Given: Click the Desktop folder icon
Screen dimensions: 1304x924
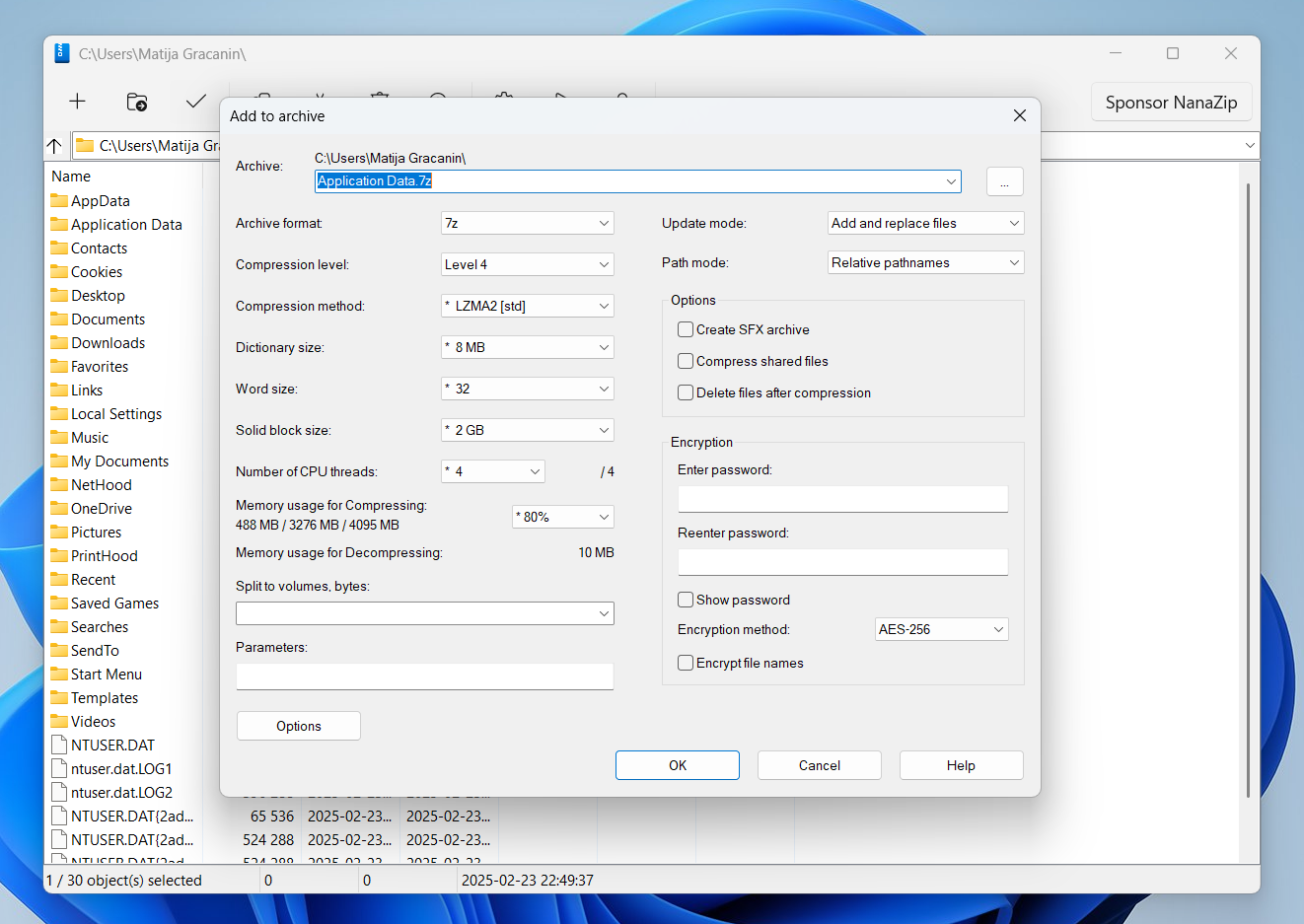Looking at the screenshot, I should [x=59, y=295].
